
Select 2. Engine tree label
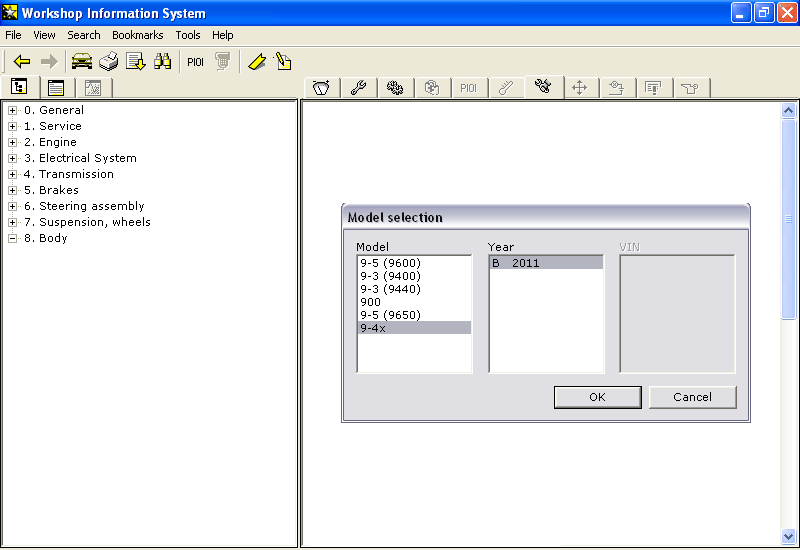click(x=50, y=142)
